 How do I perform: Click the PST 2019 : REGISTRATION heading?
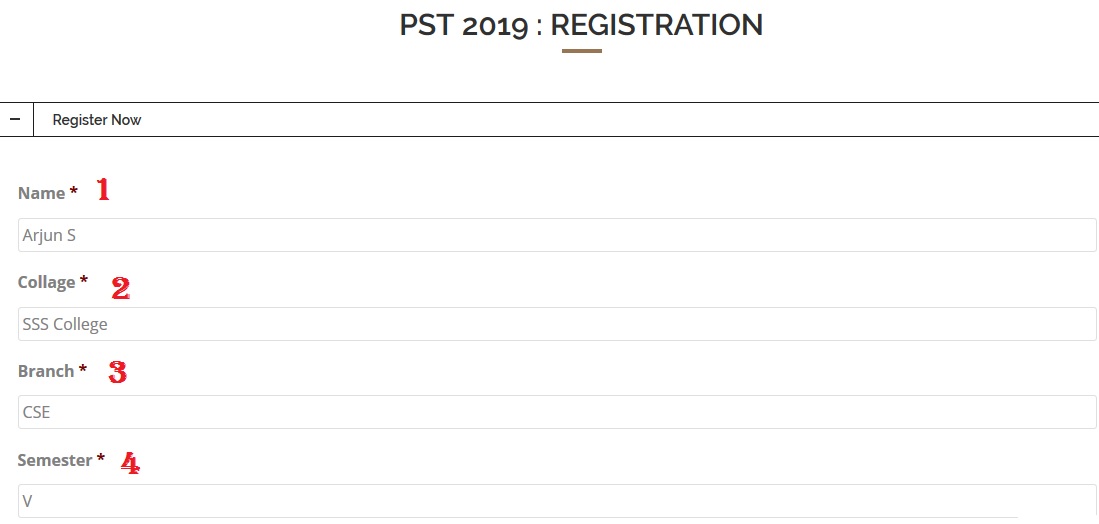click(581, 25)
